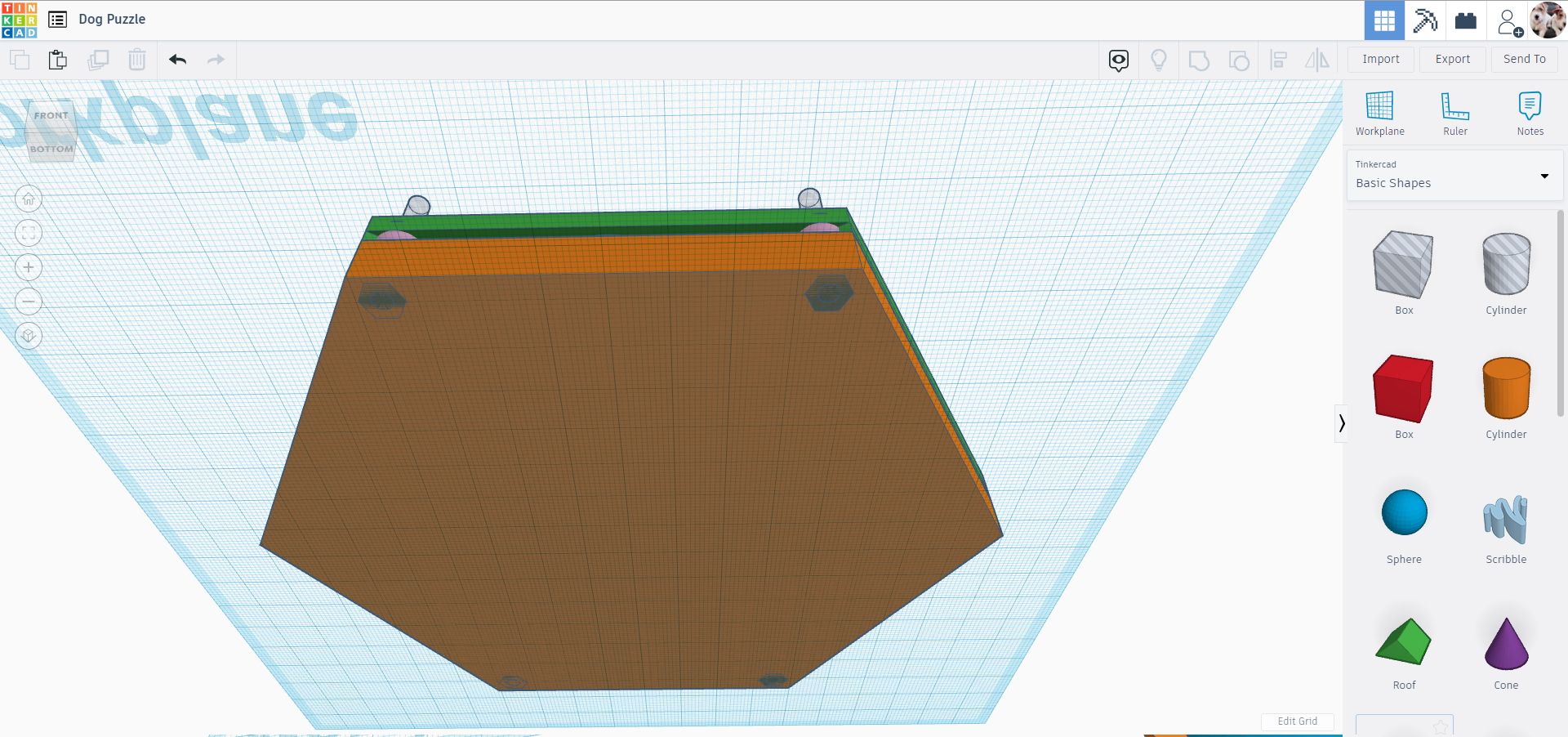The width and height of the screenshot is (1568, 737).
Task: Open the user profile avatar
Action: (x=1548, y=20)
